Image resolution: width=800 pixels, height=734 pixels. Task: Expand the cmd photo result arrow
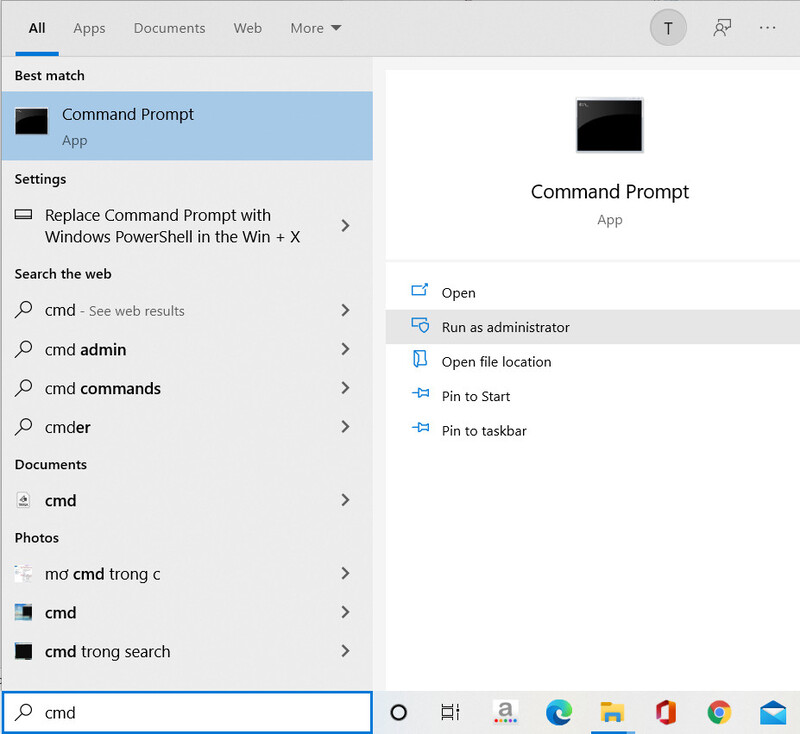click(x=345, y=613)
